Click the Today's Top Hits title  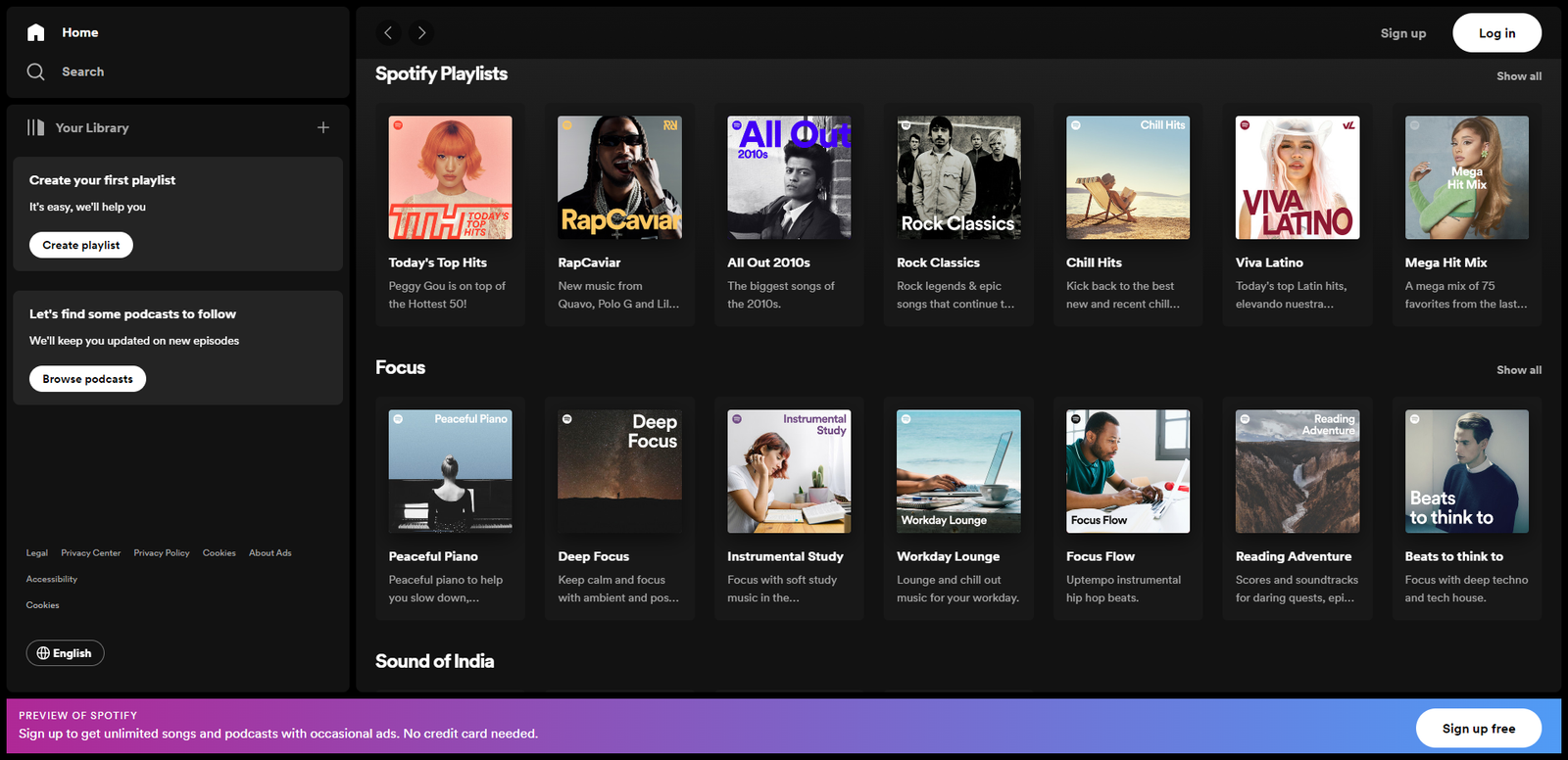pos(438,262)
